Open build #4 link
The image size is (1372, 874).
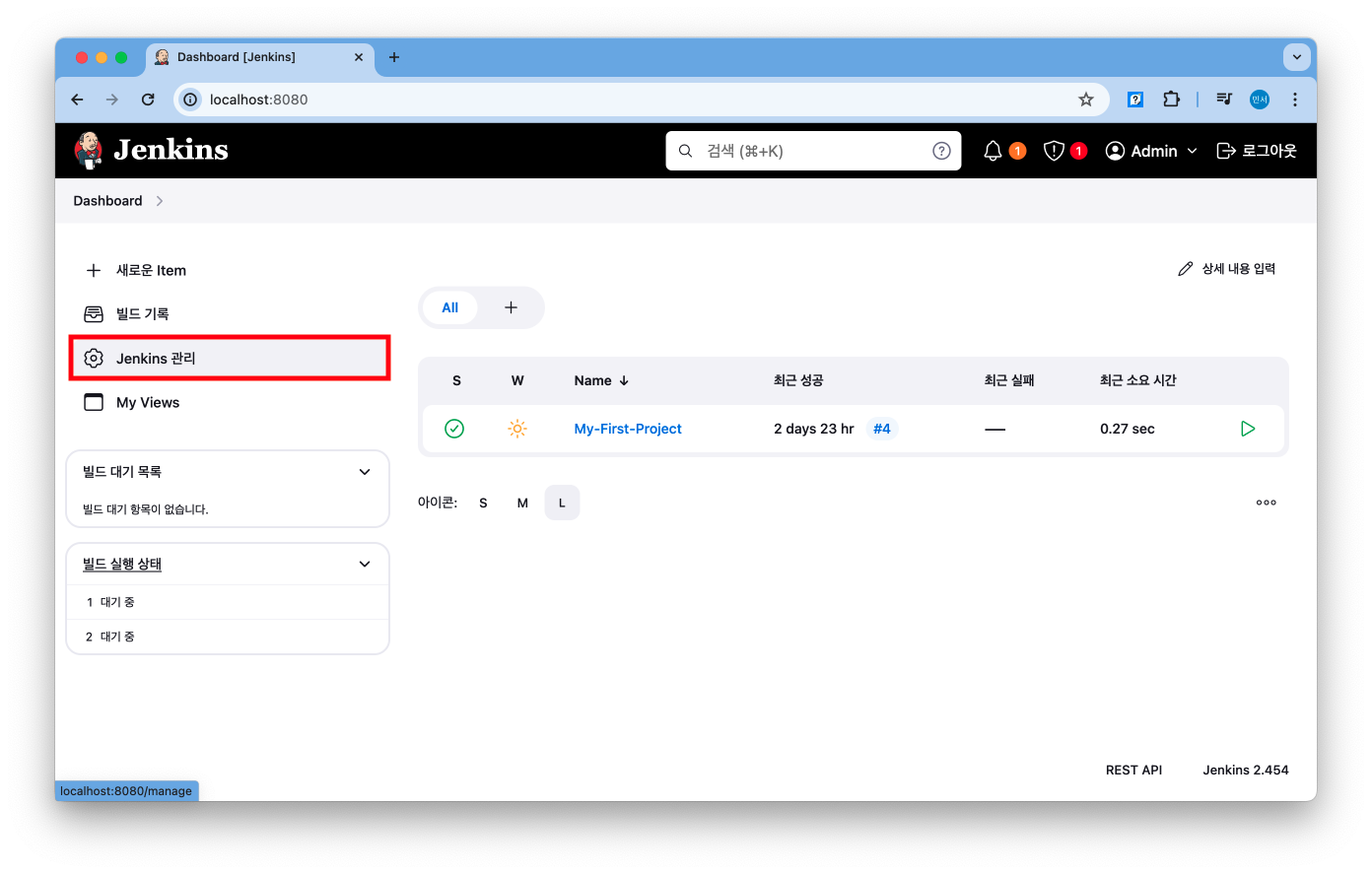click(882, 429)
